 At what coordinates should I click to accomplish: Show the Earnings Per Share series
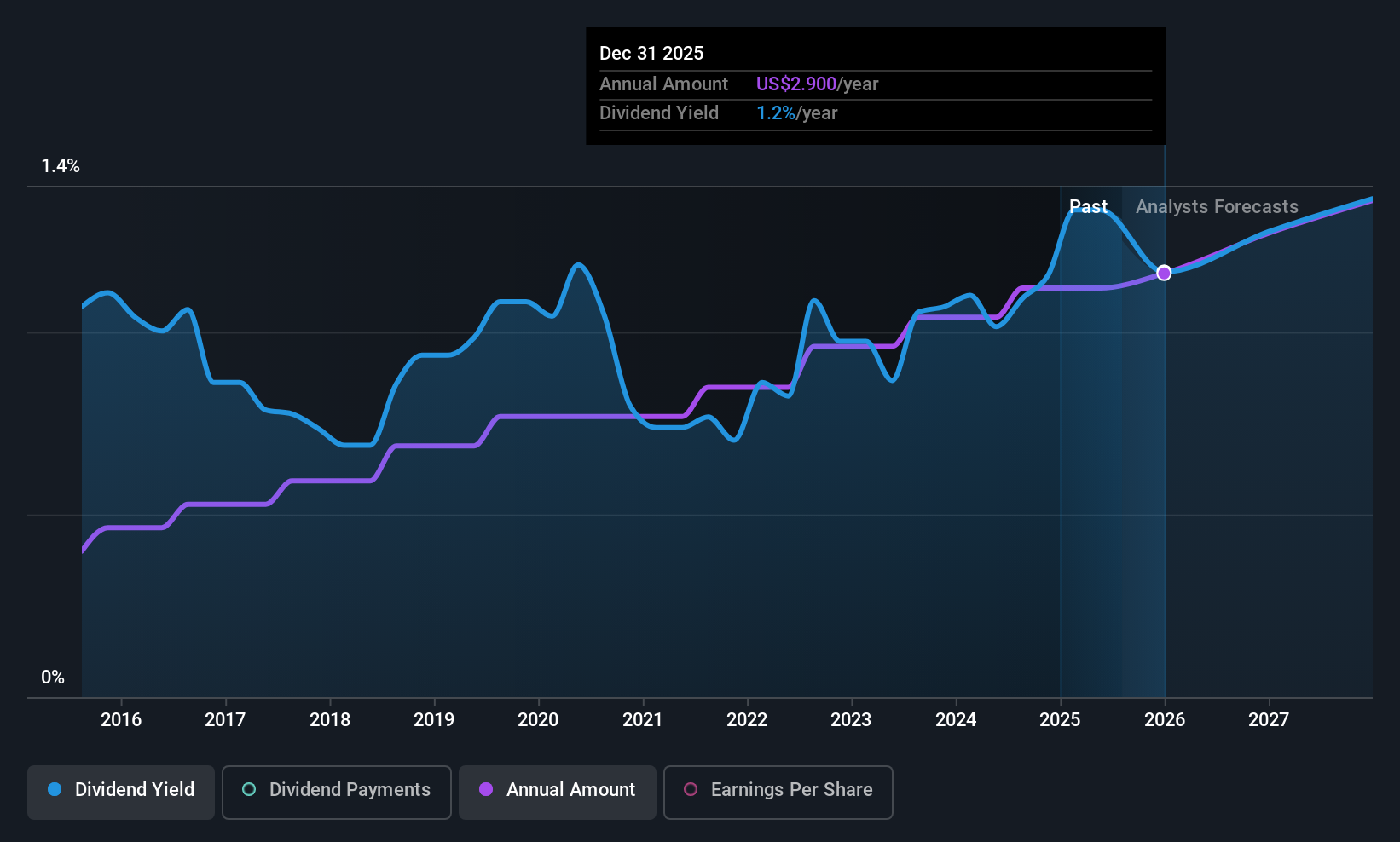point(778,792)
